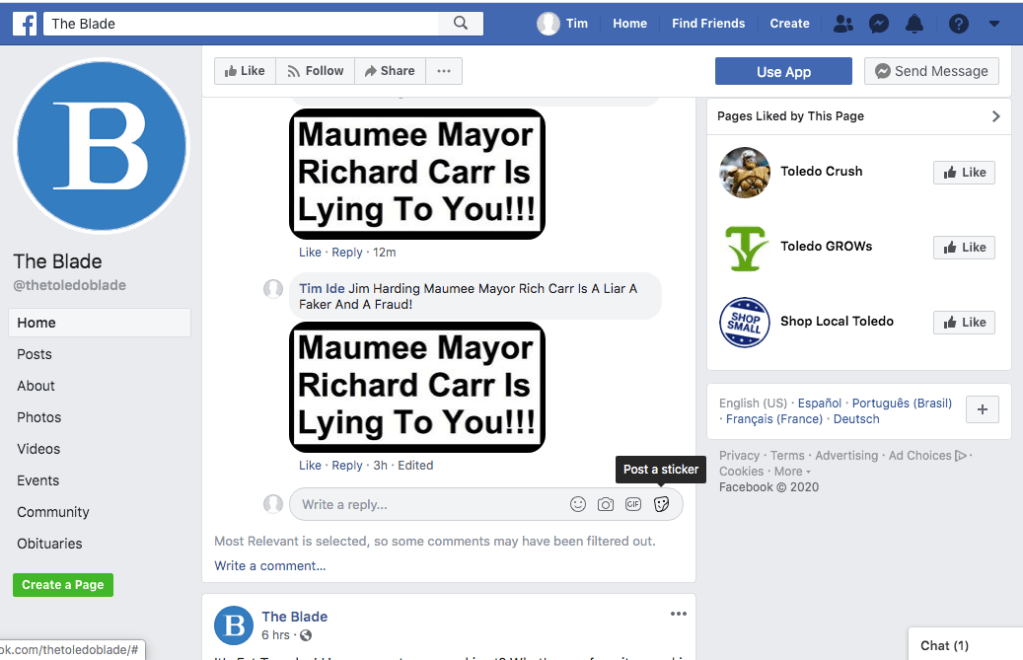Open the account dropdown arrow

click(994, 23)
